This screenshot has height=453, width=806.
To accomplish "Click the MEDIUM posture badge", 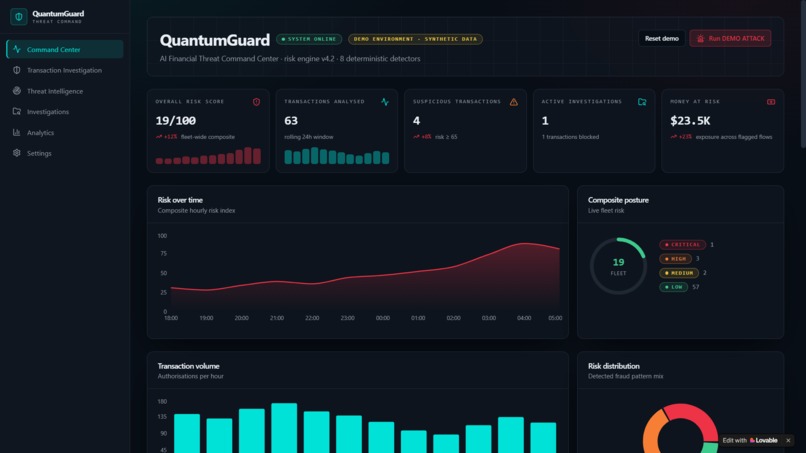I will [679, 273].
